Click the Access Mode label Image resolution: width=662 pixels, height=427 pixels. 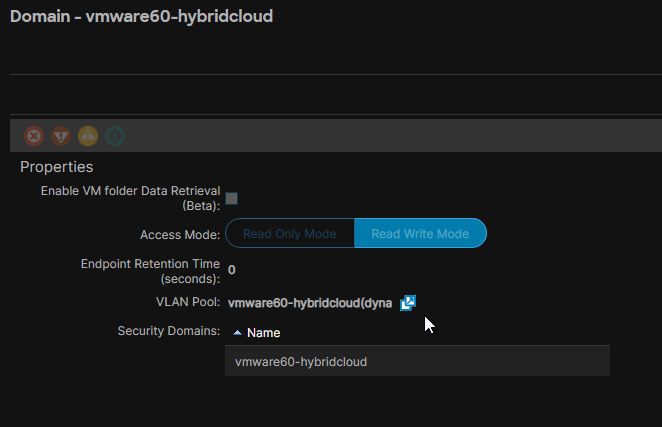coord(180,235)
